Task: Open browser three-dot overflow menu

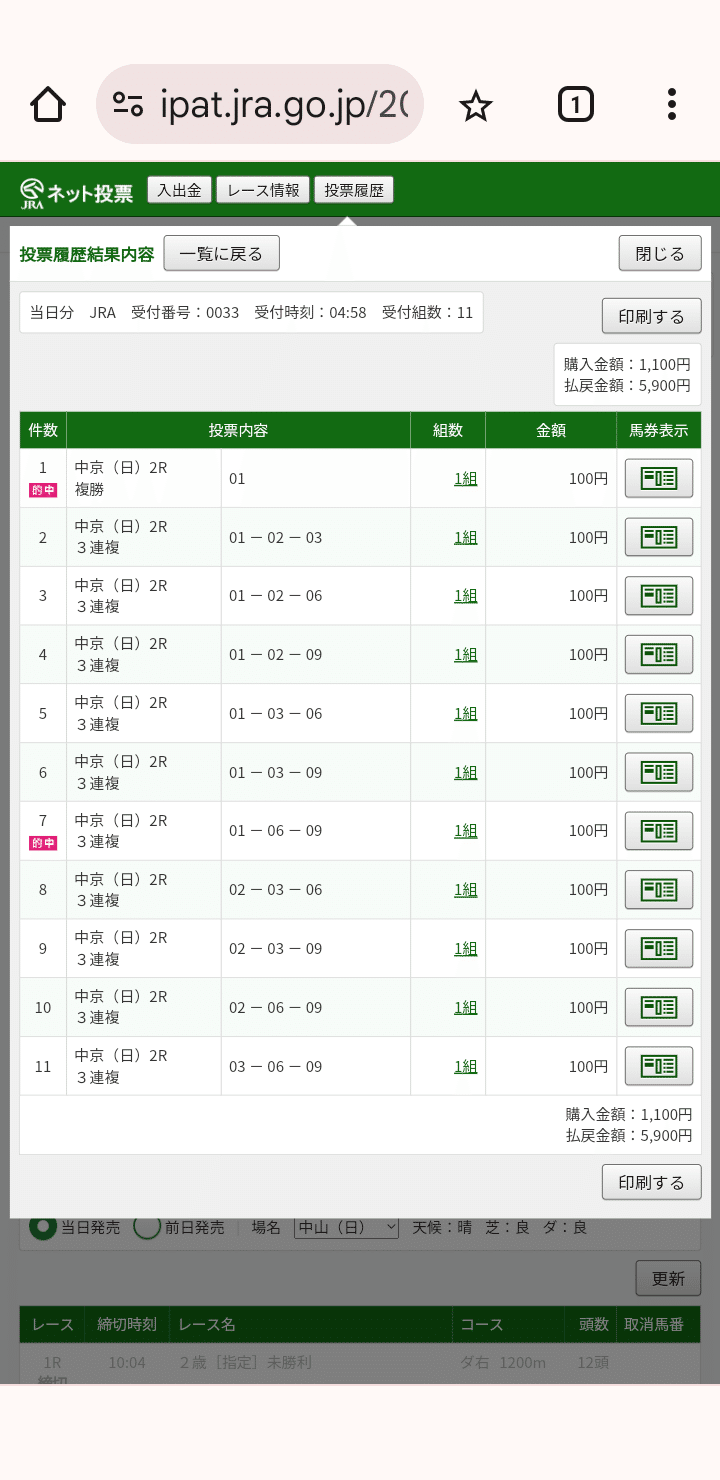Action: (671, 104)
